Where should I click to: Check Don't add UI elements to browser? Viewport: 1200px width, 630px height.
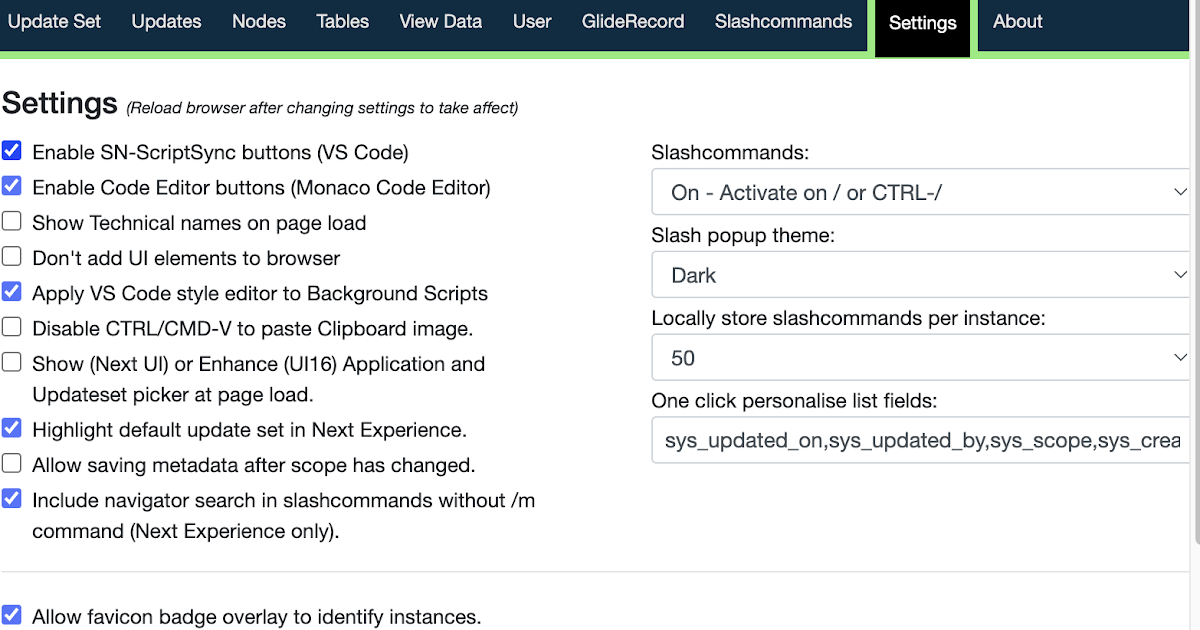pos(11,255)
